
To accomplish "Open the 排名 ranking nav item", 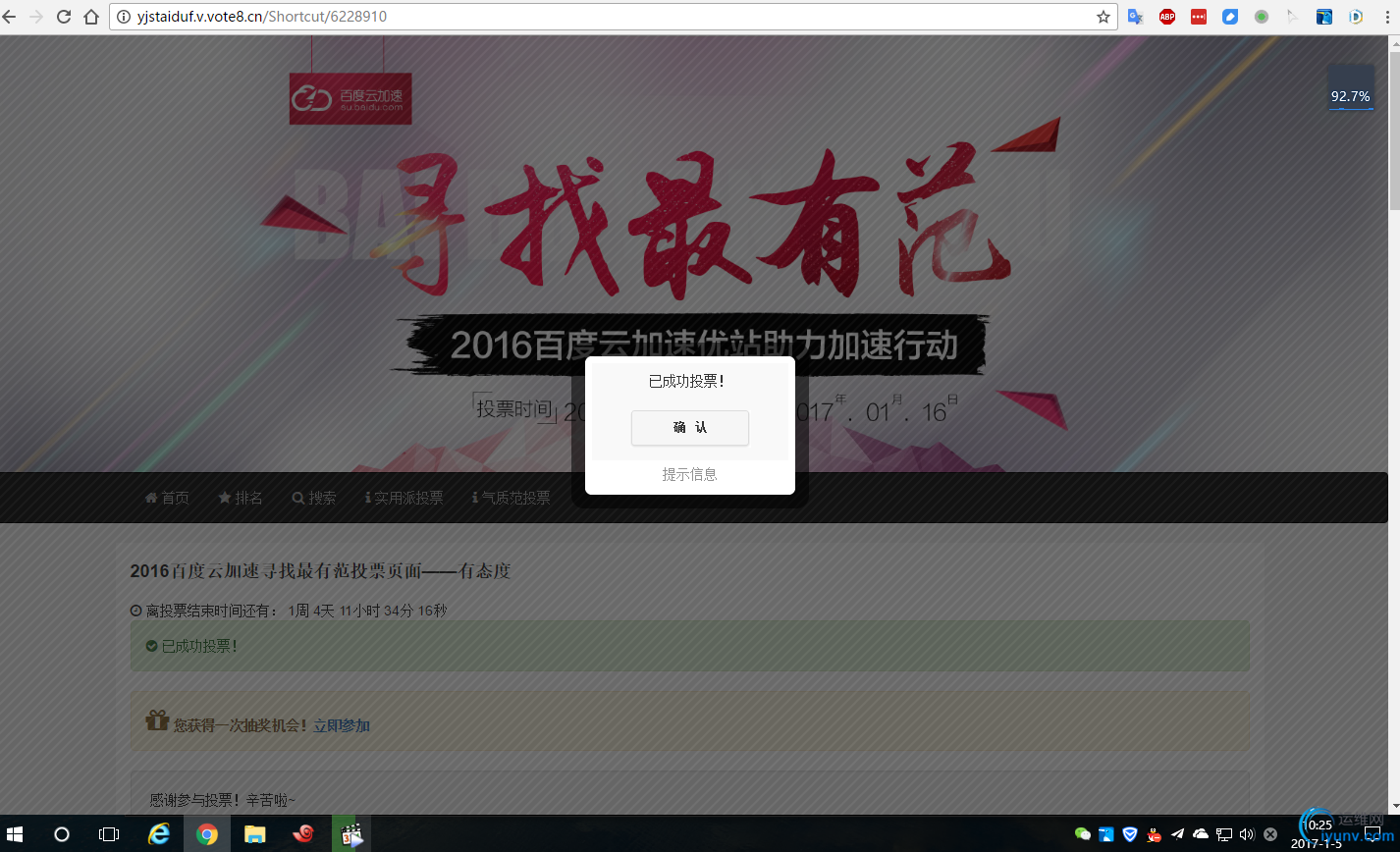I will pyautogui.click(x=241, y=498).
